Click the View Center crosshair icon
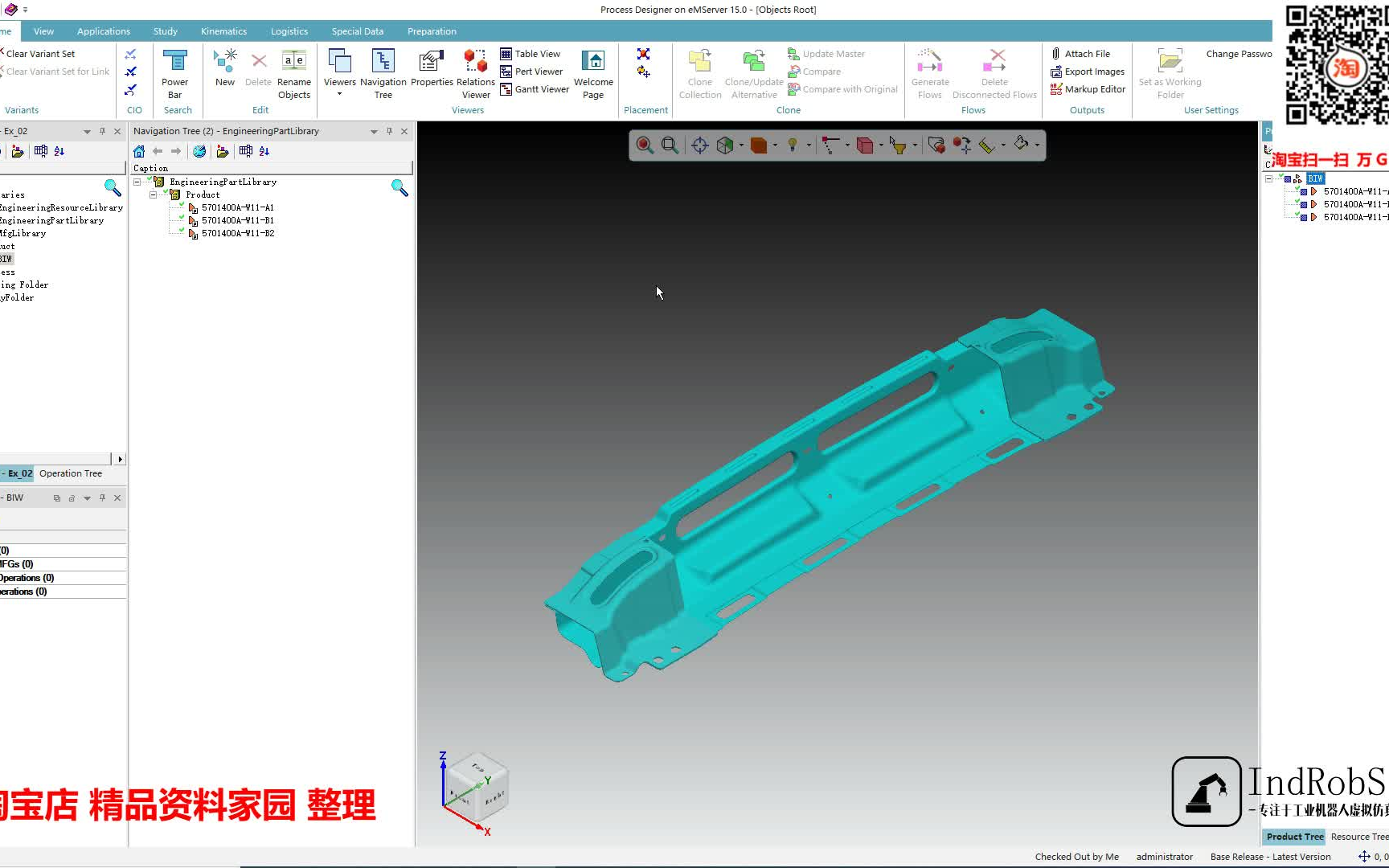The image size is (1389, 868). (x=700, y=145)
